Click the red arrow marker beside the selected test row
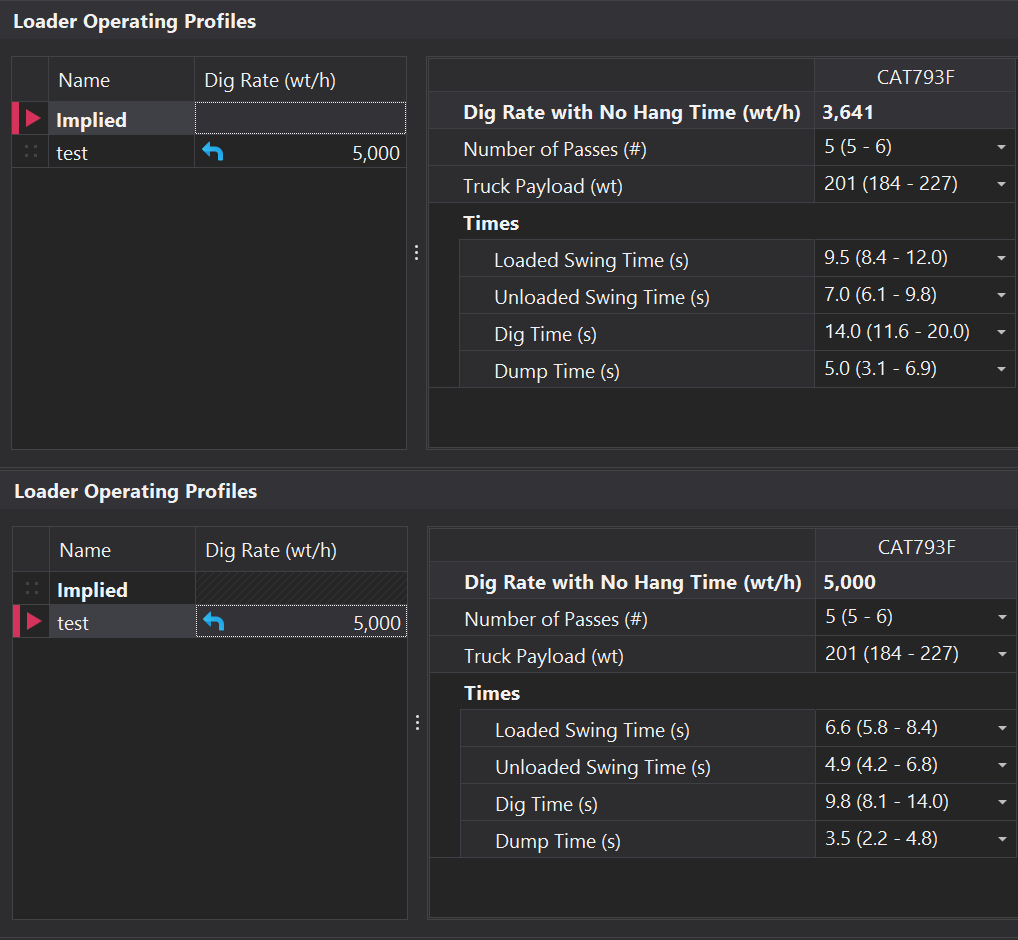The height and width of the screenshot is (940, 1018). [x=33, y=622]
